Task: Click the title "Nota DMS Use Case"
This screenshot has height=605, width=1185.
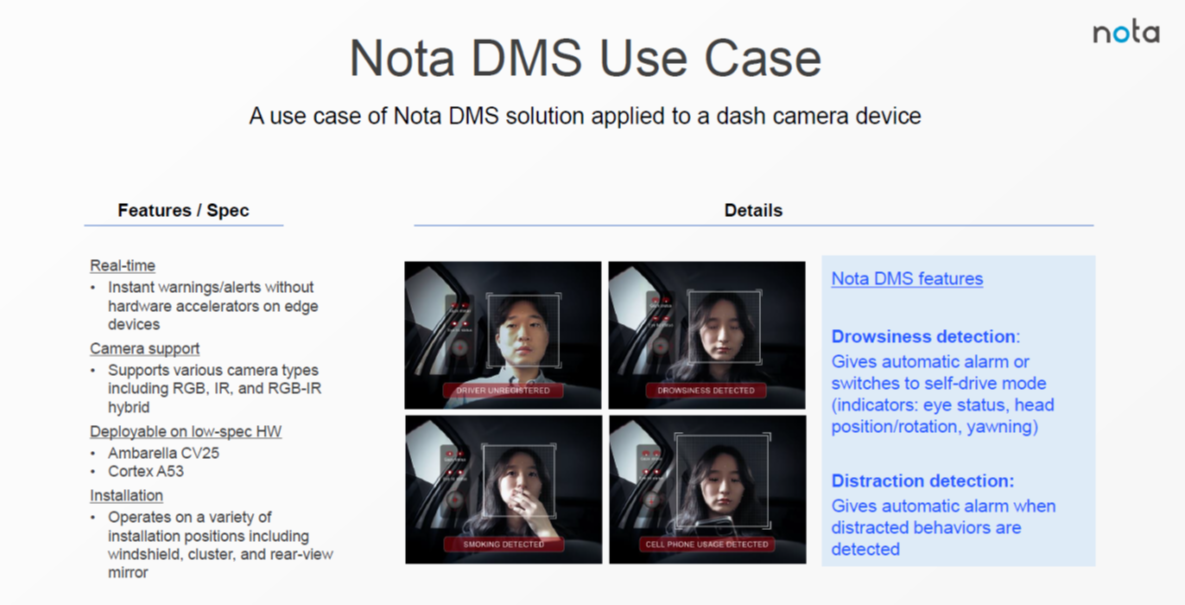Action: [585, 58]
